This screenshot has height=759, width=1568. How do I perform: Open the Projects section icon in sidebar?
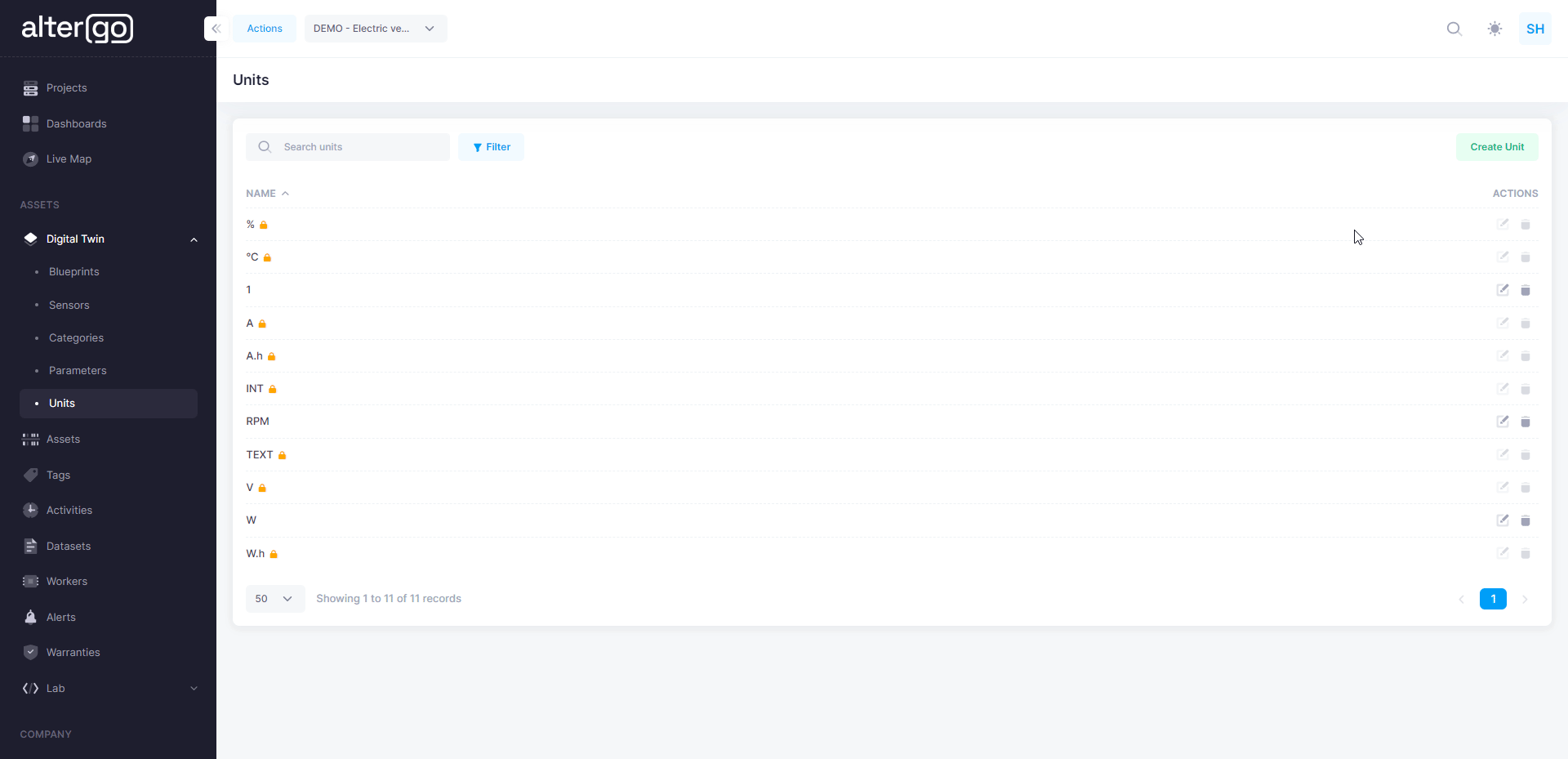30,88
